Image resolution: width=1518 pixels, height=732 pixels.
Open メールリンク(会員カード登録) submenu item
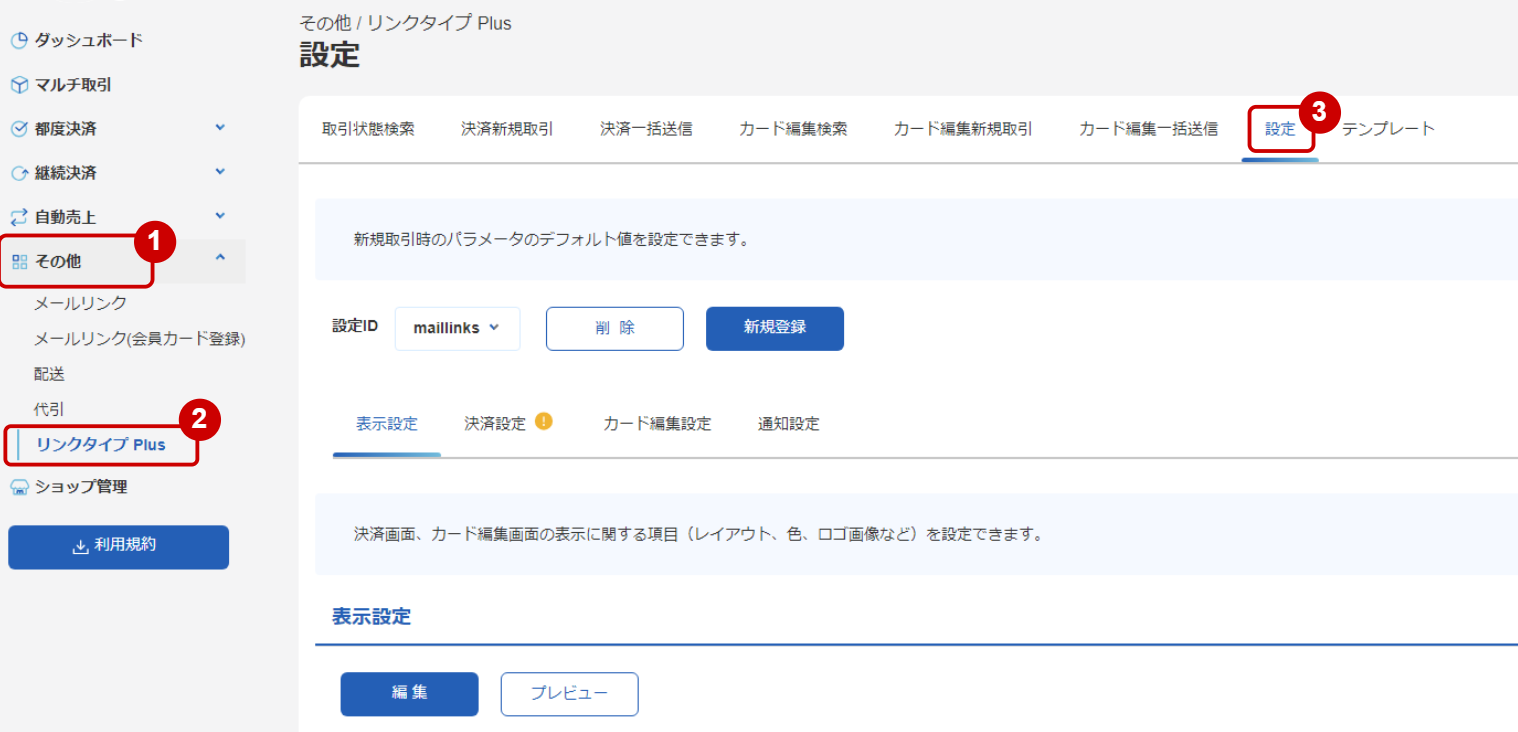(140, 339)
